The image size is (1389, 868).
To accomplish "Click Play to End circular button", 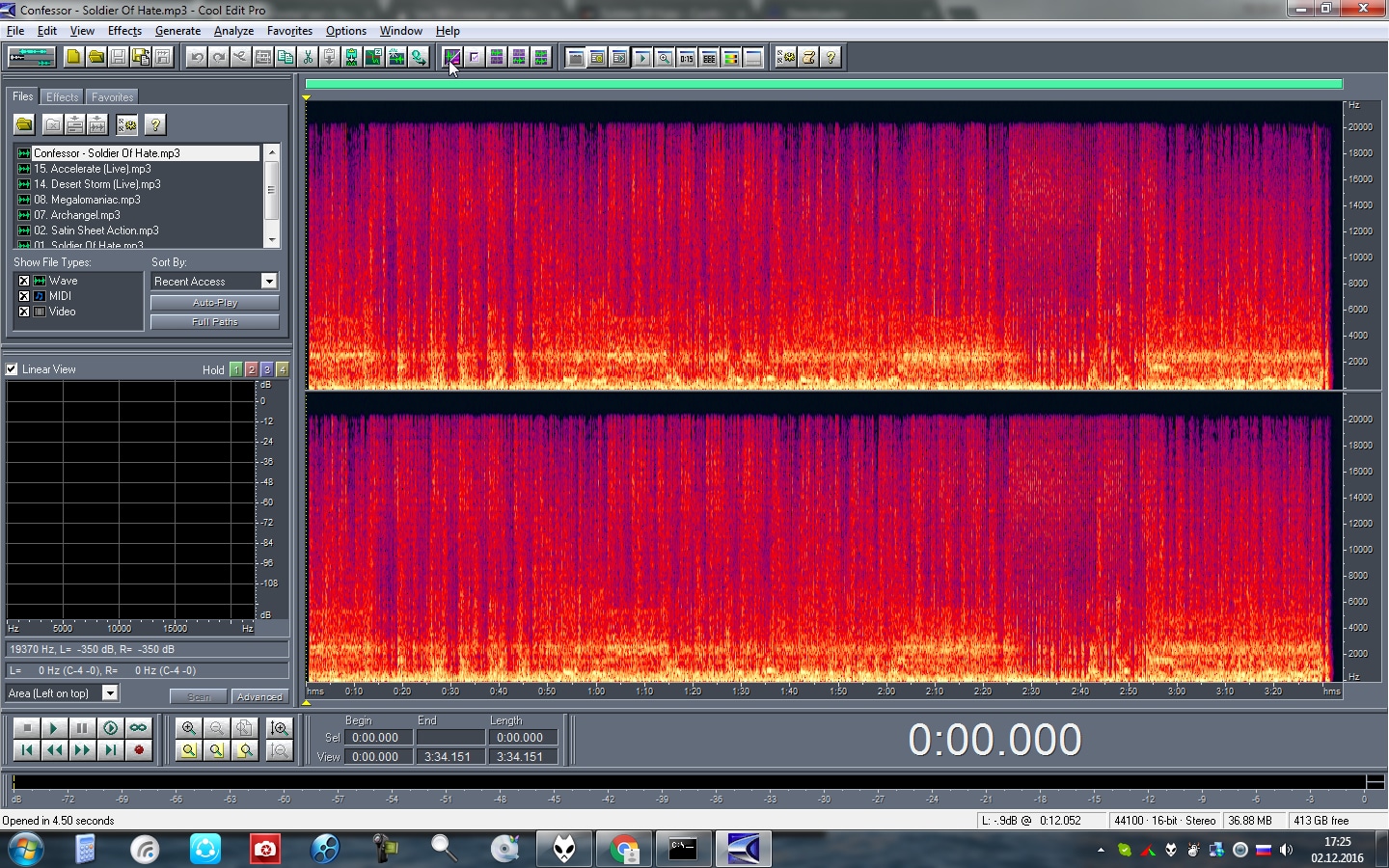I will point(111,728).
